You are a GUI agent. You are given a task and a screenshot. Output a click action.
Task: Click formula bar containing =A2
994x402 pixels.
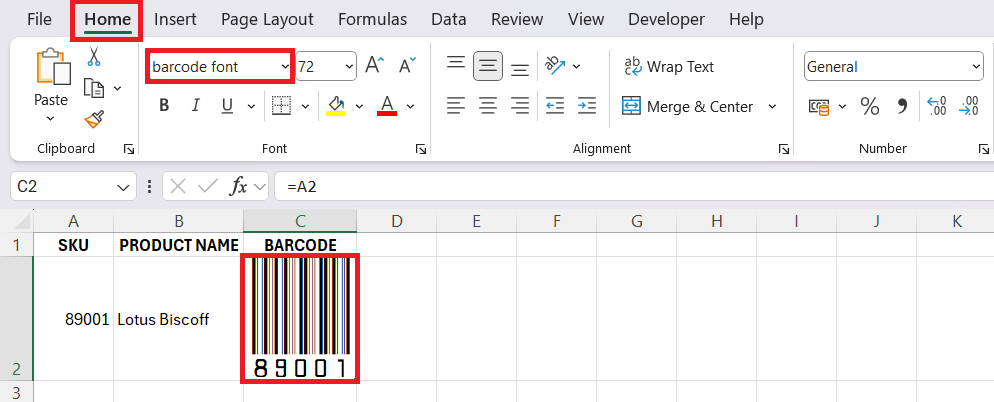[x=634, y=186]
